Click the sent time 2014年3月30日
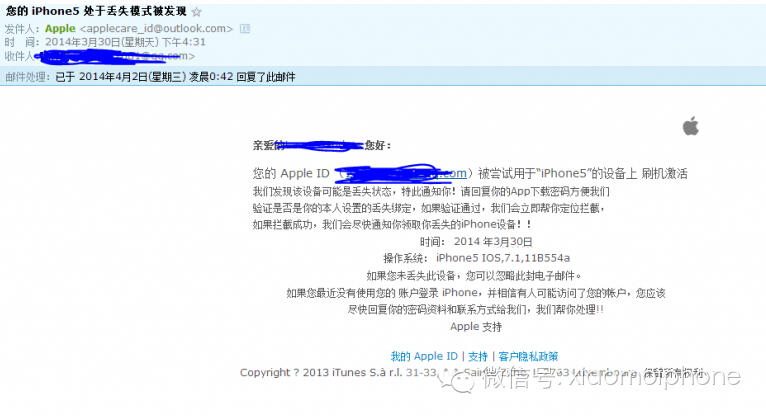The image size is (766, 416). pyautogui.click(x=125, y=42)
